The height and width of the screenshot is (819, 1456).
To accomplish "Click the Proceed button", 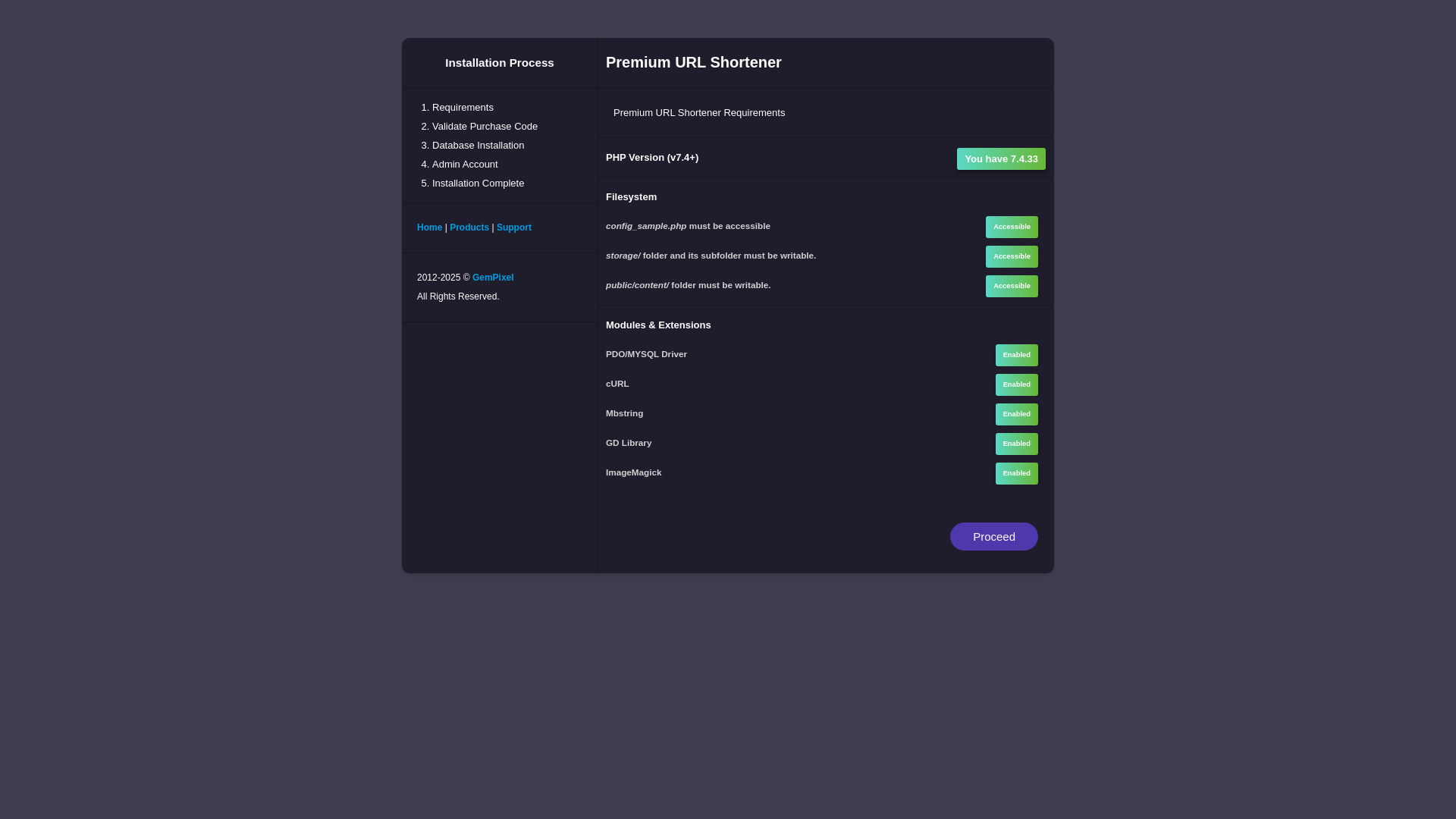I will pyautogui.click(x=993, y=536).
